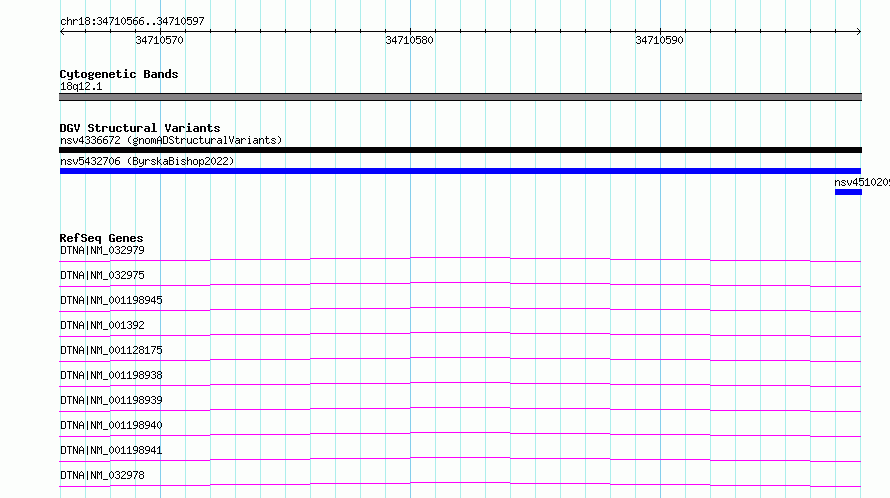Select transcript DTNA|NM_001198939
Screen dimensions: 890x498
(111, 400)
